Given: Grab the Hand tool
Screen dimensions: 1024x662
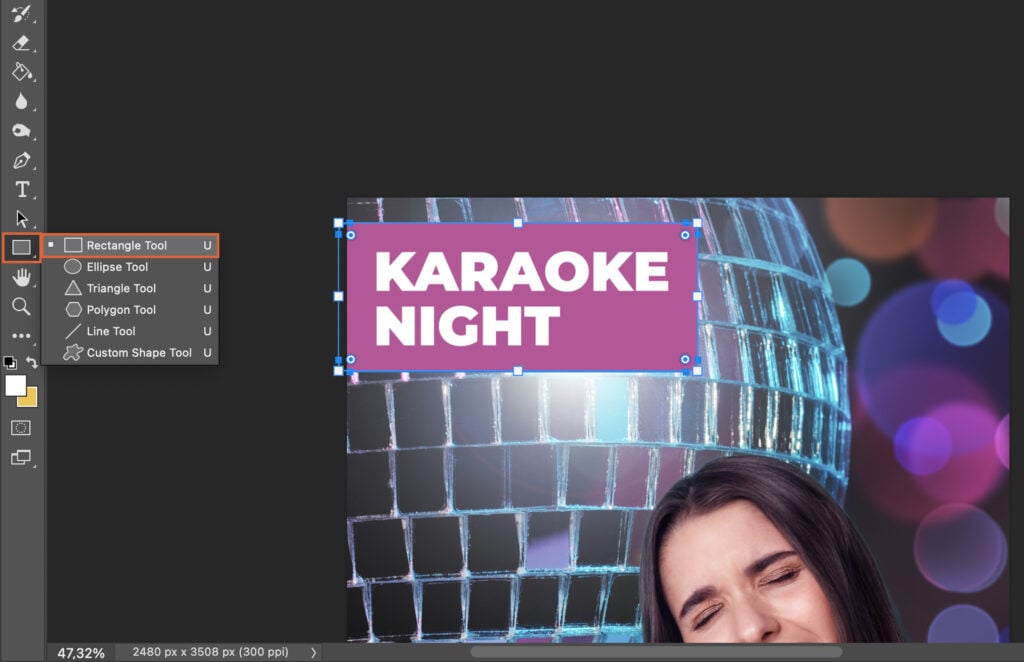Looking at the screenshot, I should (x=22, y=277).
